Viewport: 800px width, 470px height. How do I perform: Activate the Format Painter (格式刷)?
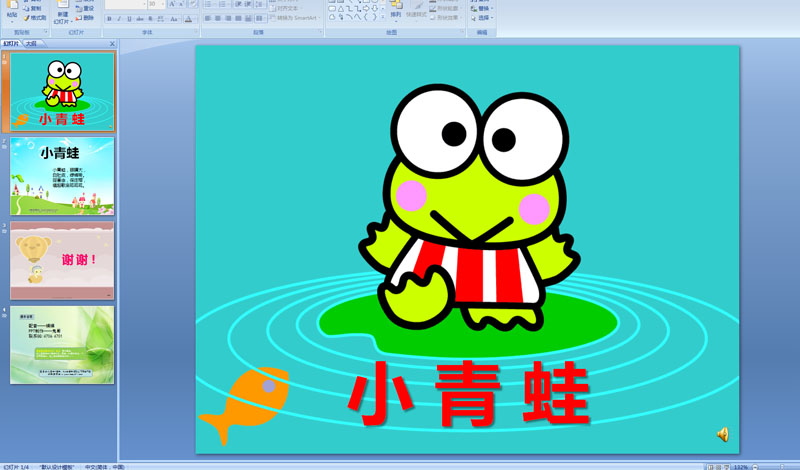35,18
